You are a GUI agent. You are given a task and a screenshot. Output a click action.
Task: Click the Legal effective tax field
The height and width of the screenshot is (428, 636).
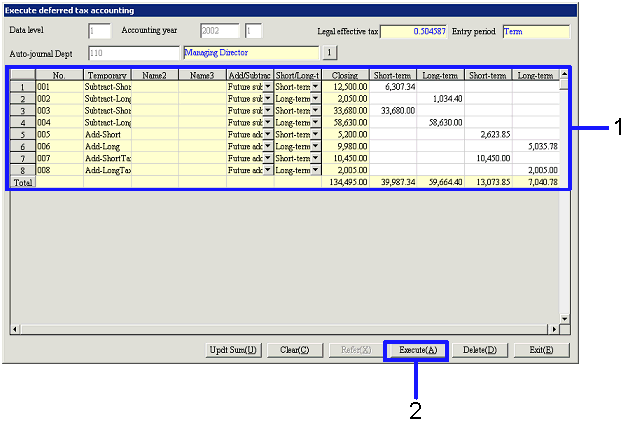[415, 31]
